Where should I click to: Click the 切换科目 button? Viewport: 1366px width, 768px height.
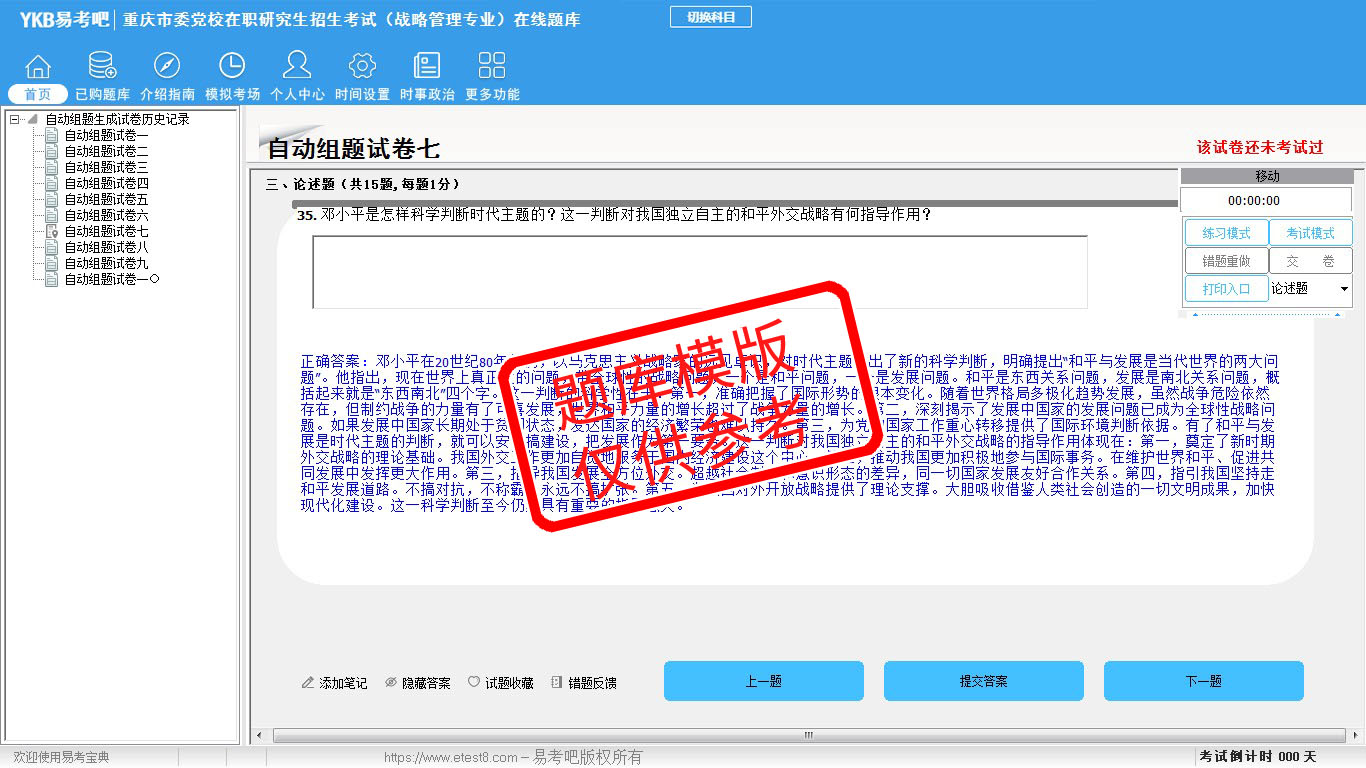click(710, 17)
